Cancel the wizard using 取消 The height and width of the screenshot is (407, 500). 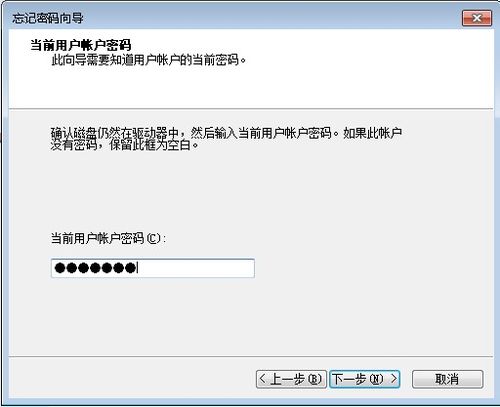tap(447, 379)
